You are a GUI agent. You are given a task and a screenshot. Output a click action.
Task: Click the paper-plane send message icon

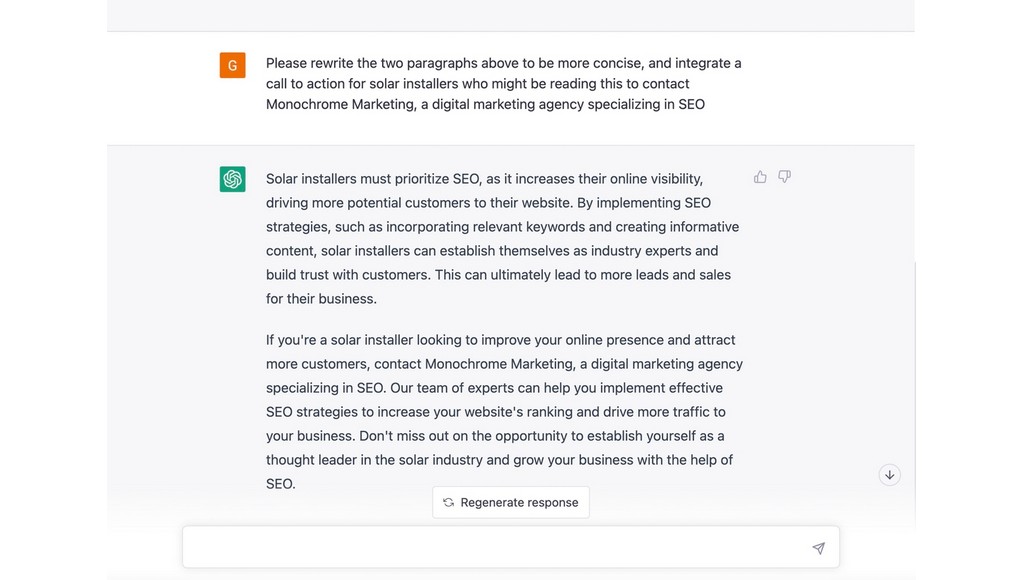pos(818,548)
